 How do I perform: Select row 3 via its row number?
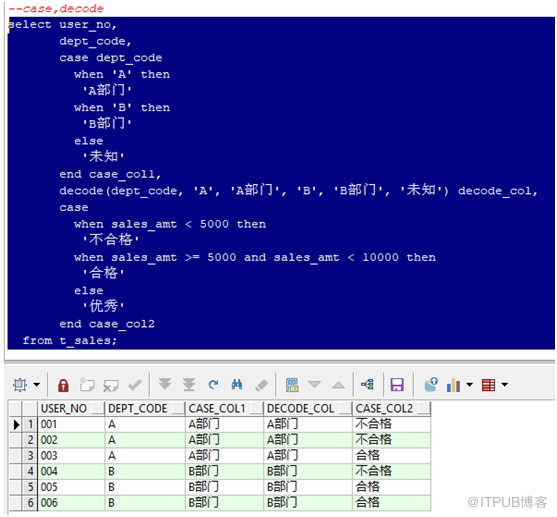click(x=30, y=456)
